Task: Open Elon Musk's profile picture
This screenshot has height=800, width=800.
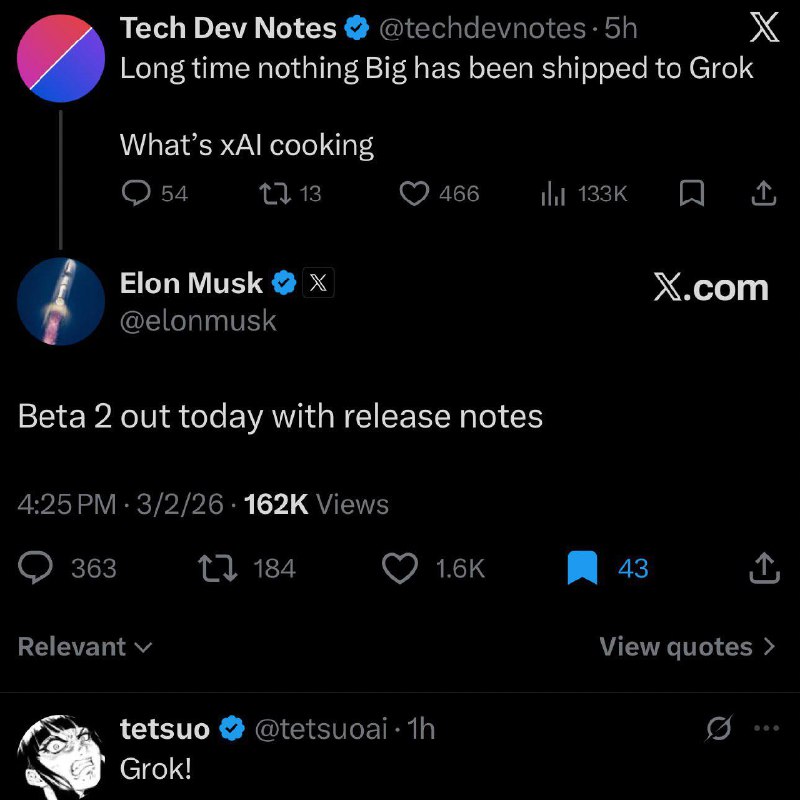Action: click(61, 301)
